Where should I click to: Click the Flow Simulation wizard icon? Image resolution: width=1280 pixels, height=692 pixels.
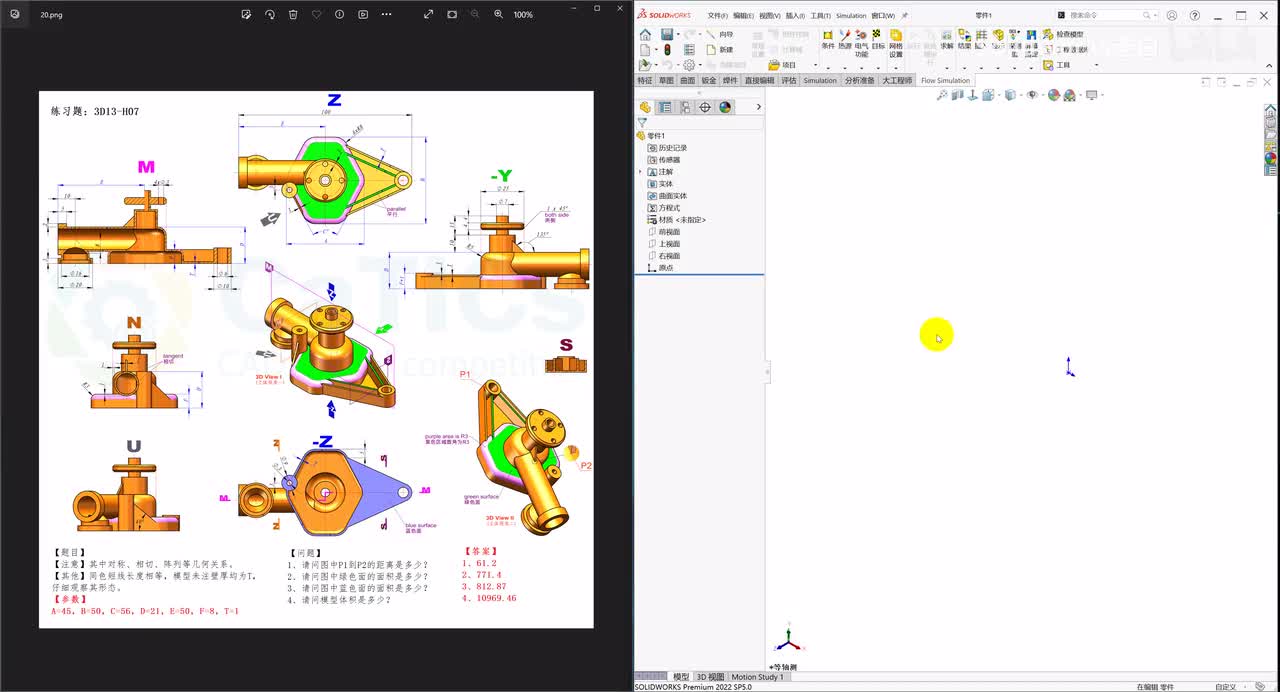[711, 35]
